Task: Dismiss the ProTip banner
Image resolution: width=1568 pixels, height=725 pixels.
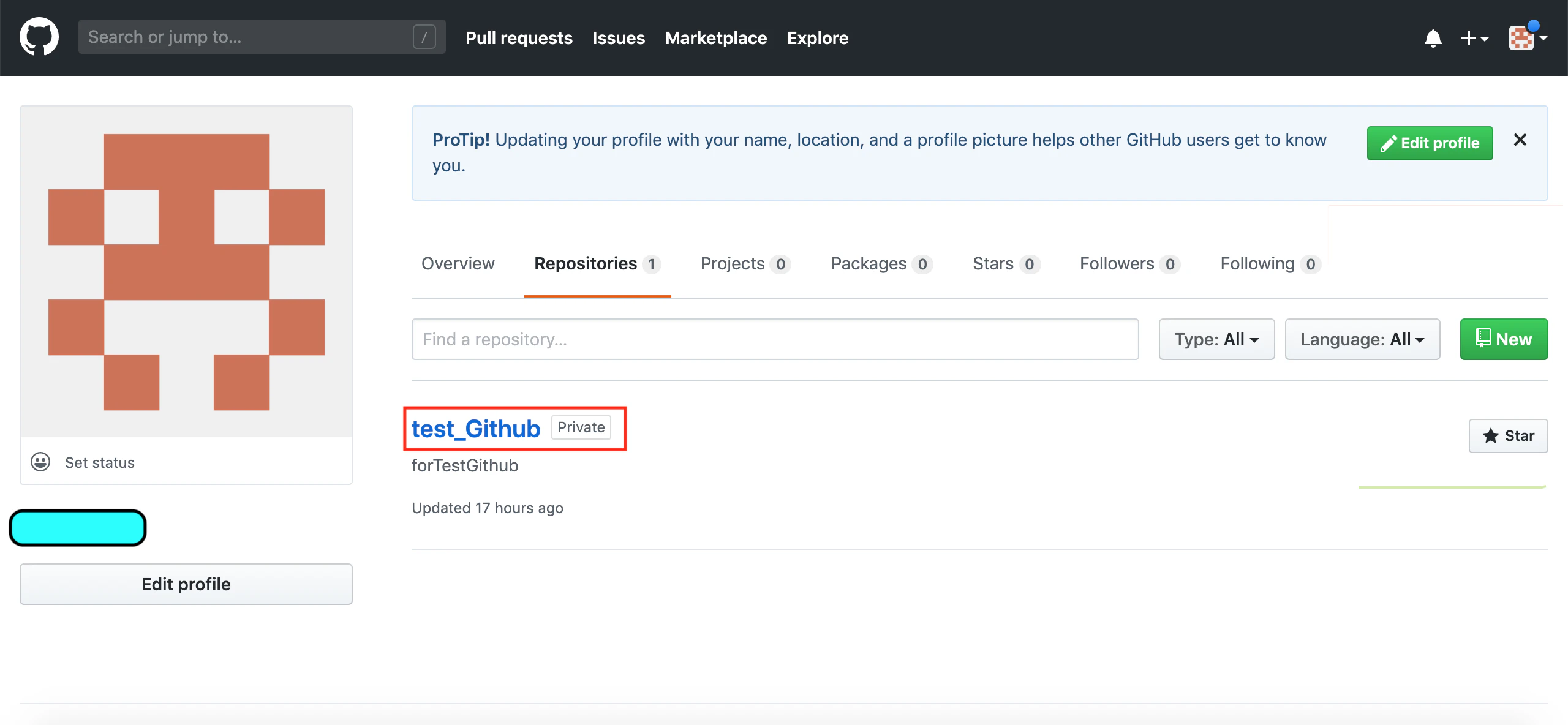Action: [x=1520, y=140]
